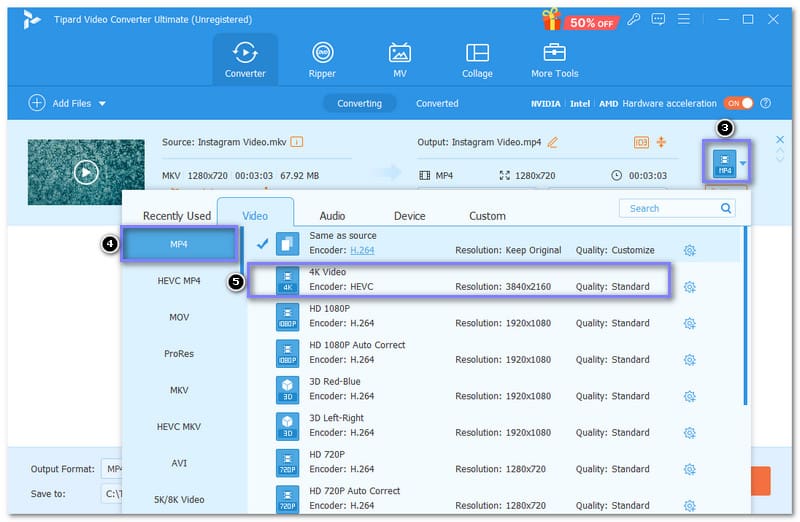Open settings gear for HD 1080P
This screenshot has height=522, width=800.
pyautogui.click(x=689, y=324)
